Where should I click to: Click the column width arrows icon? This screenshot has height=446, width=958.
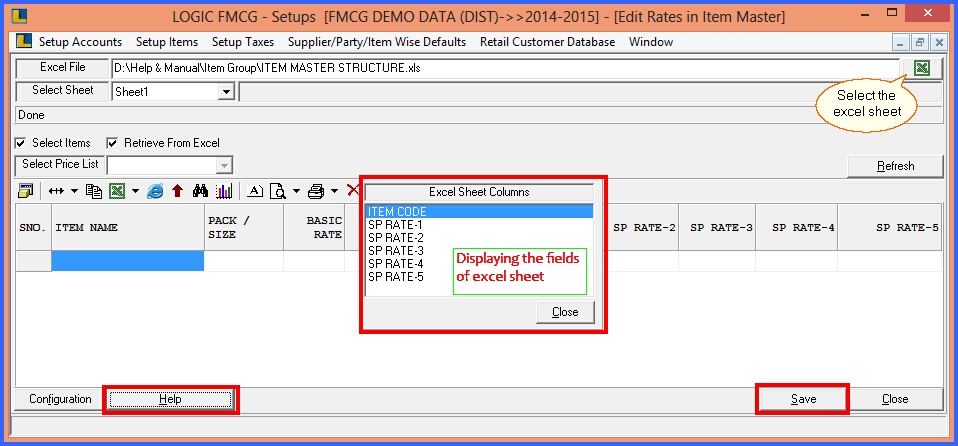tap(56, 191)
